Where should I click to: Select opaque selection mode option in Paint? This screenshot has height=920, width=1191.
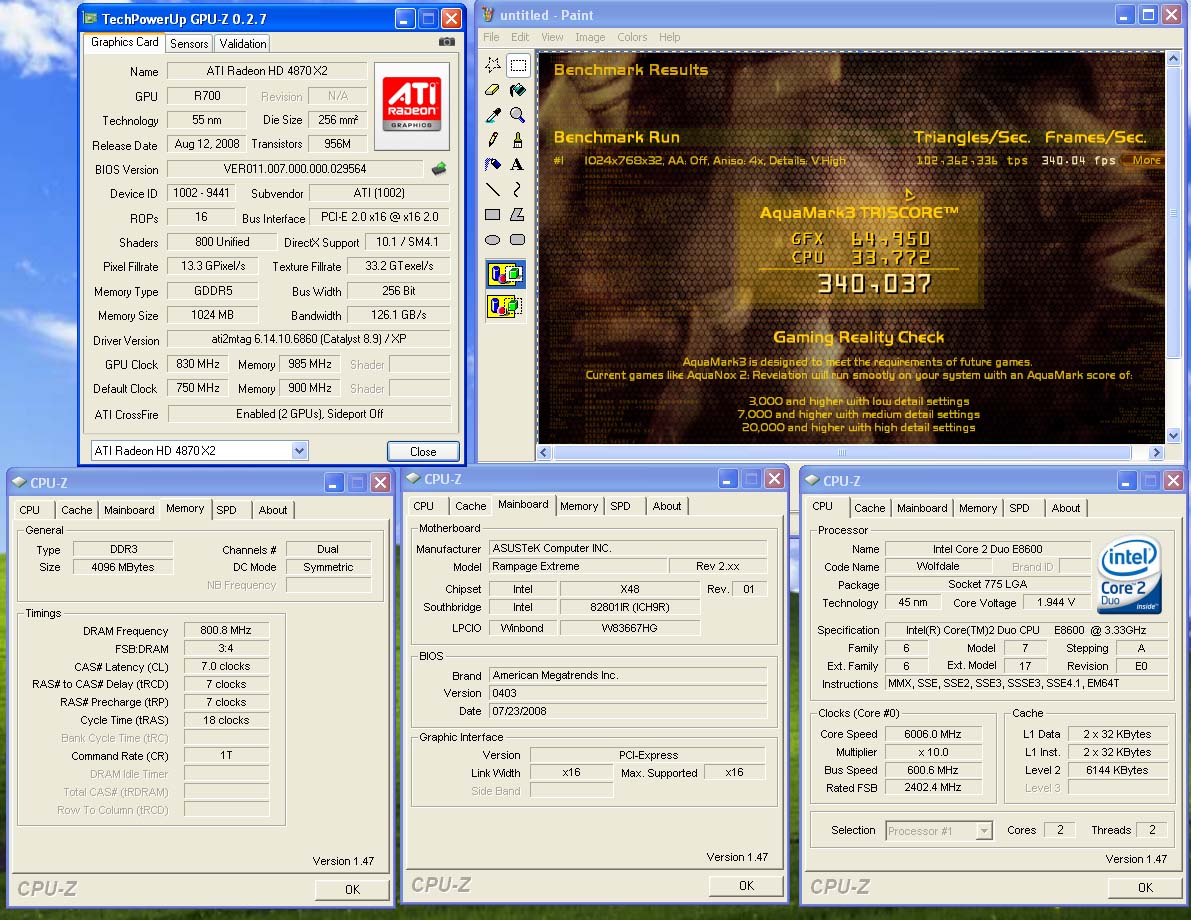click(x=505, y=274)
